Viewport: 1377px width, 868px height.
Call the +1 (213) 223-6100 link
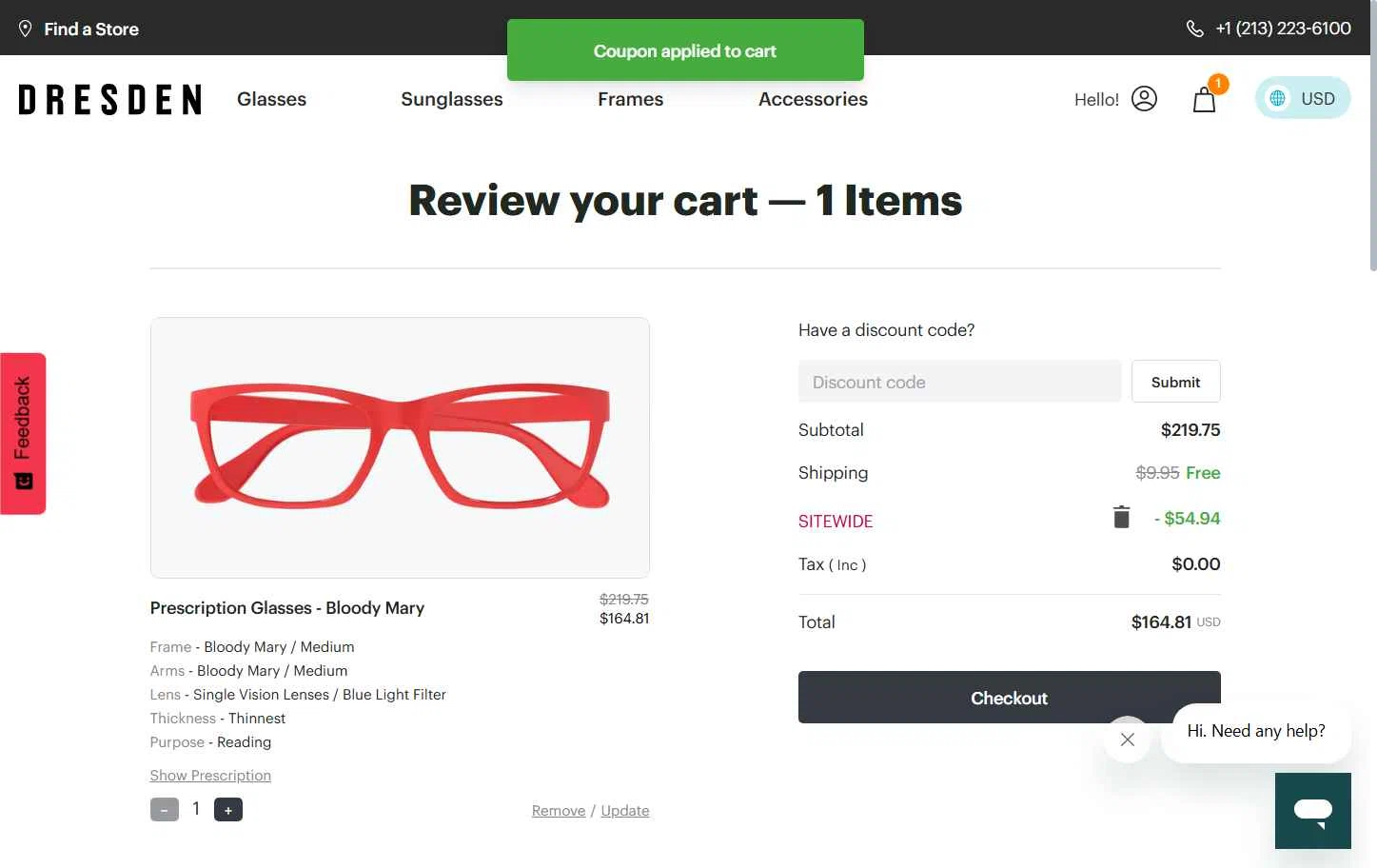(1283, 29)
